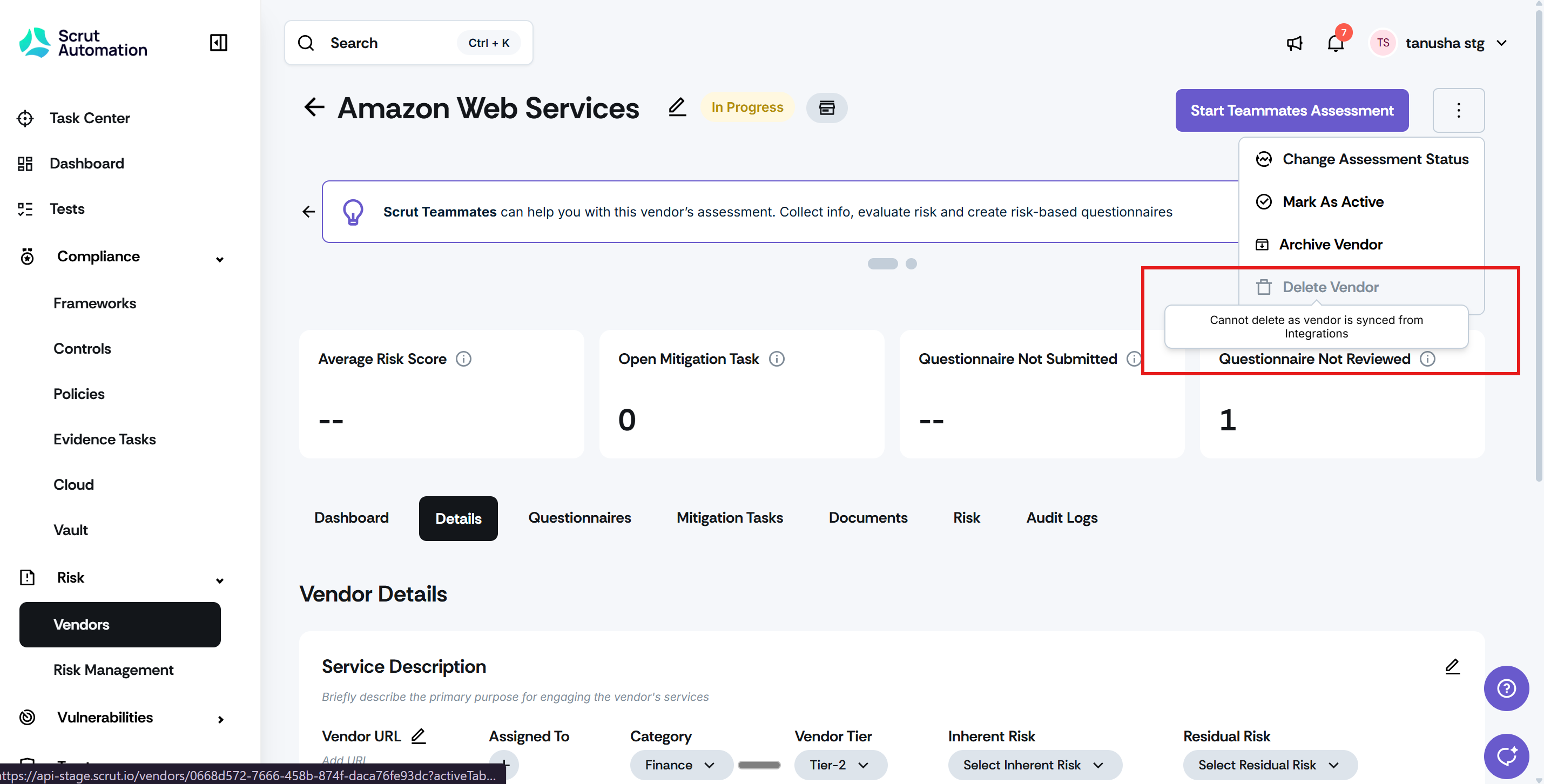The image size is (1544, 784).
Task: Switch to second banner carousel dot
Action: [x=911, y=263]
